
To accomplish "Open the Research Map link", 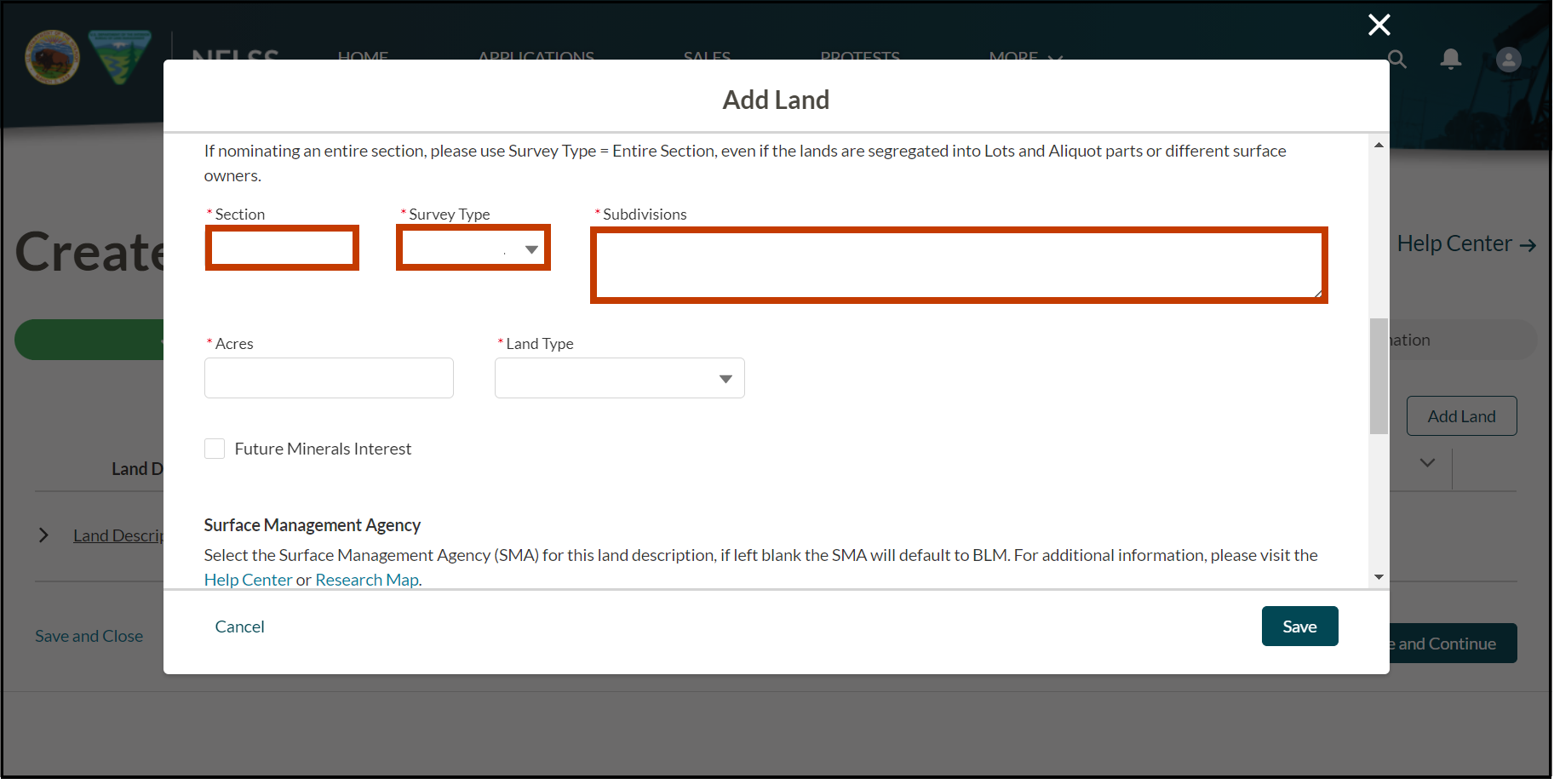I will pos(366,580).
